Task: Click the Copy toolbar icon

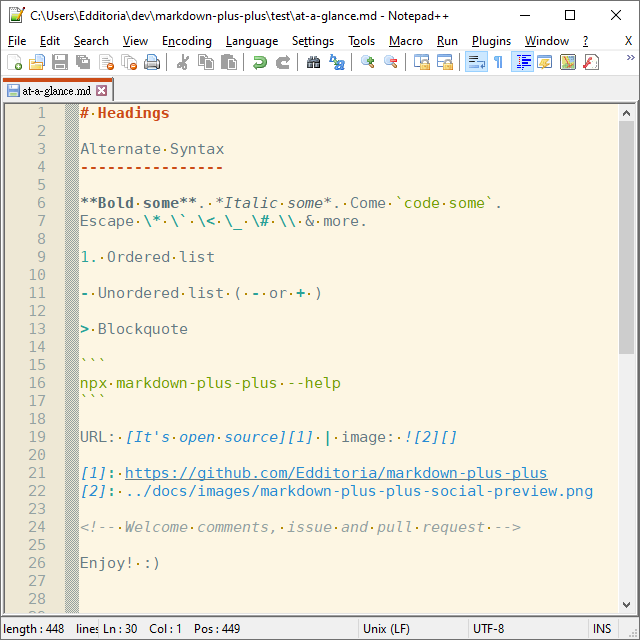Action: [x=206, y=62]
